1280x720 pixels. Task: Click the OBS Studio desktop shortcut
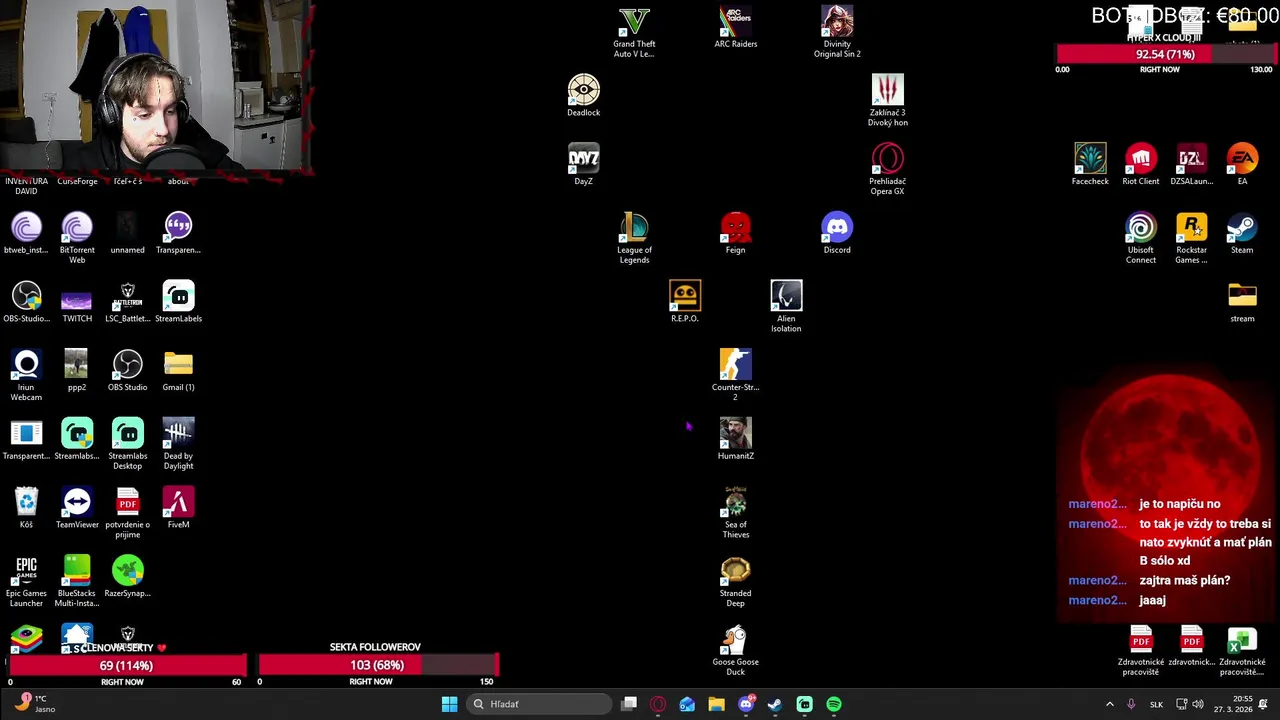(127, 371)
